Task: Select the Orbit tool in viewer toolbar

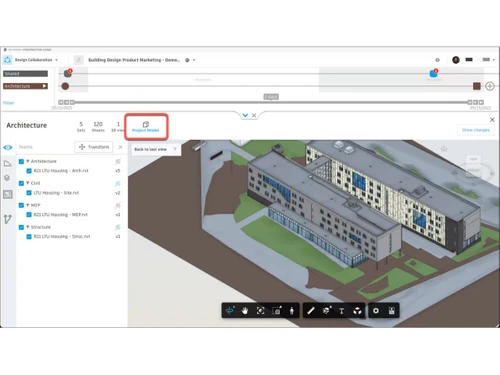Action: click(230, 311)
